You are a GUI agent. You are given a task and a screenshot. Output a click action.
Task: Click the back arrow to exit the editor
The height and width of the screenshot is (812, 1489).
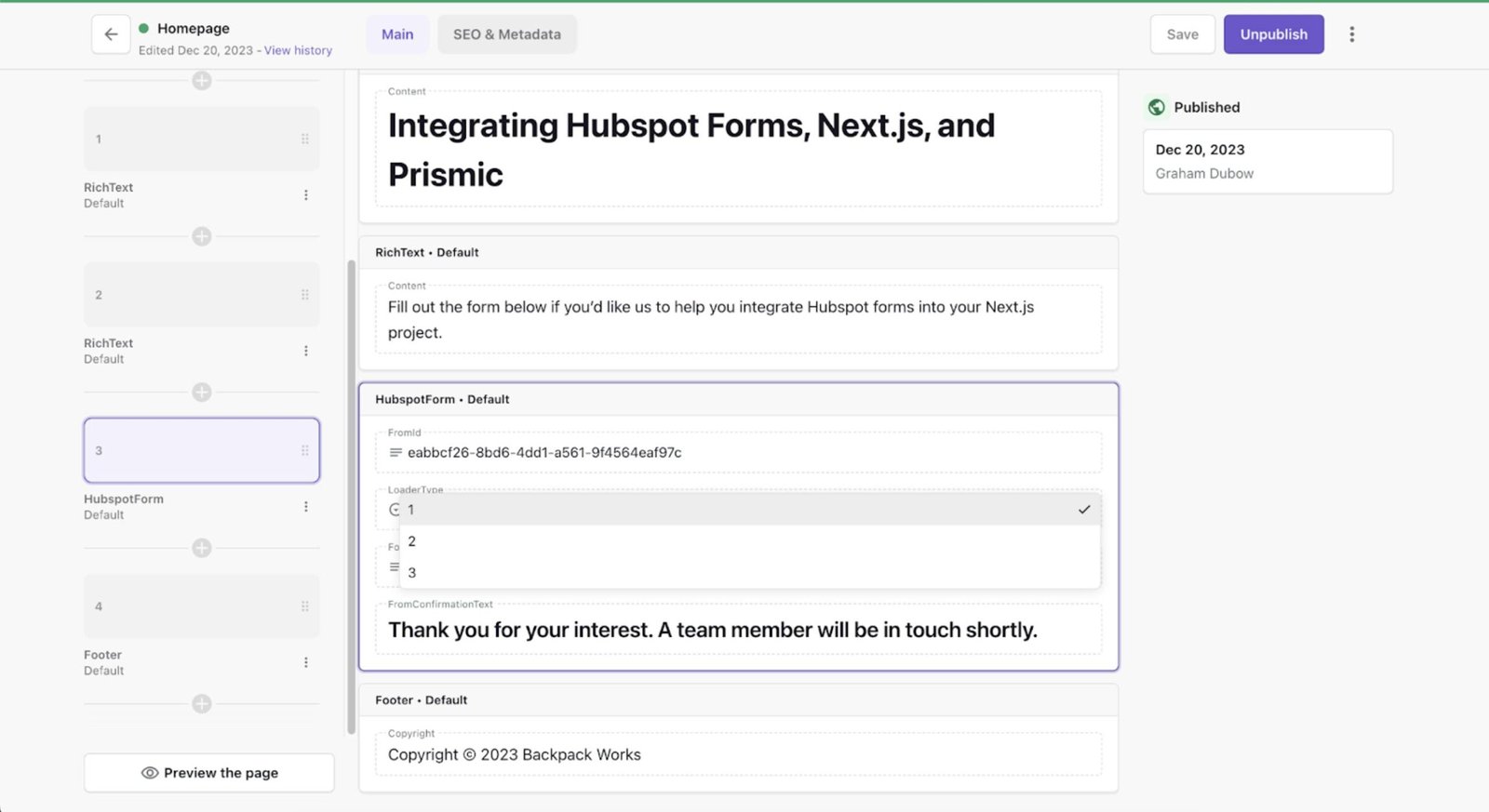110,33
